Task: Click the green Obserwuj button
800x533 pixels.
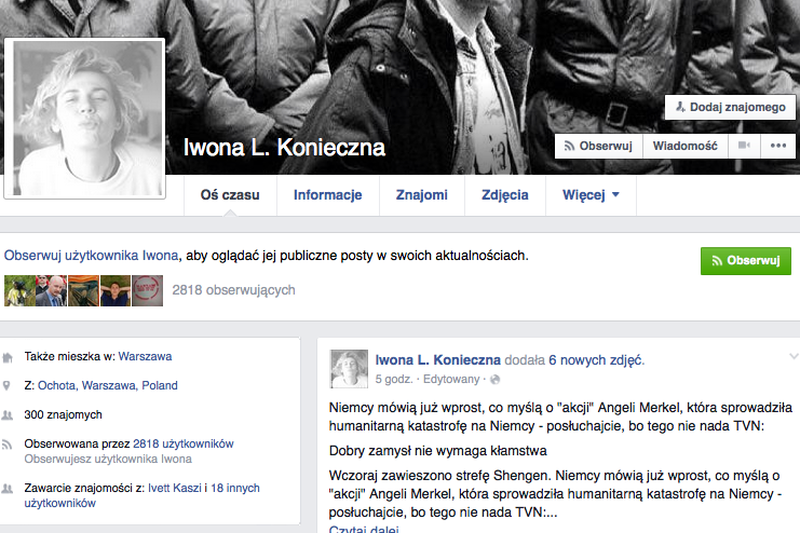Action: [x=745, y=261]
